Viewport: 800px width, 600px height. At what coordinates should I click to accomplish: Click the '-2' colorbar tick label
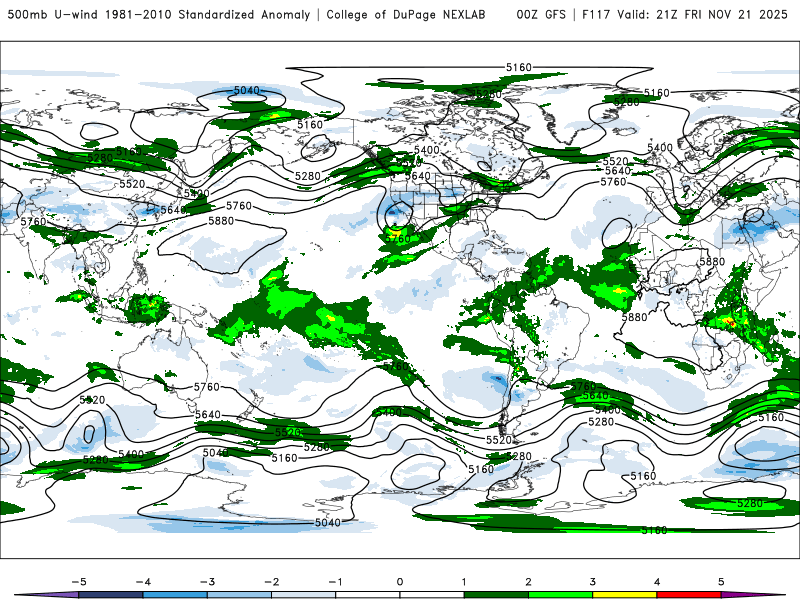point(271,582)
